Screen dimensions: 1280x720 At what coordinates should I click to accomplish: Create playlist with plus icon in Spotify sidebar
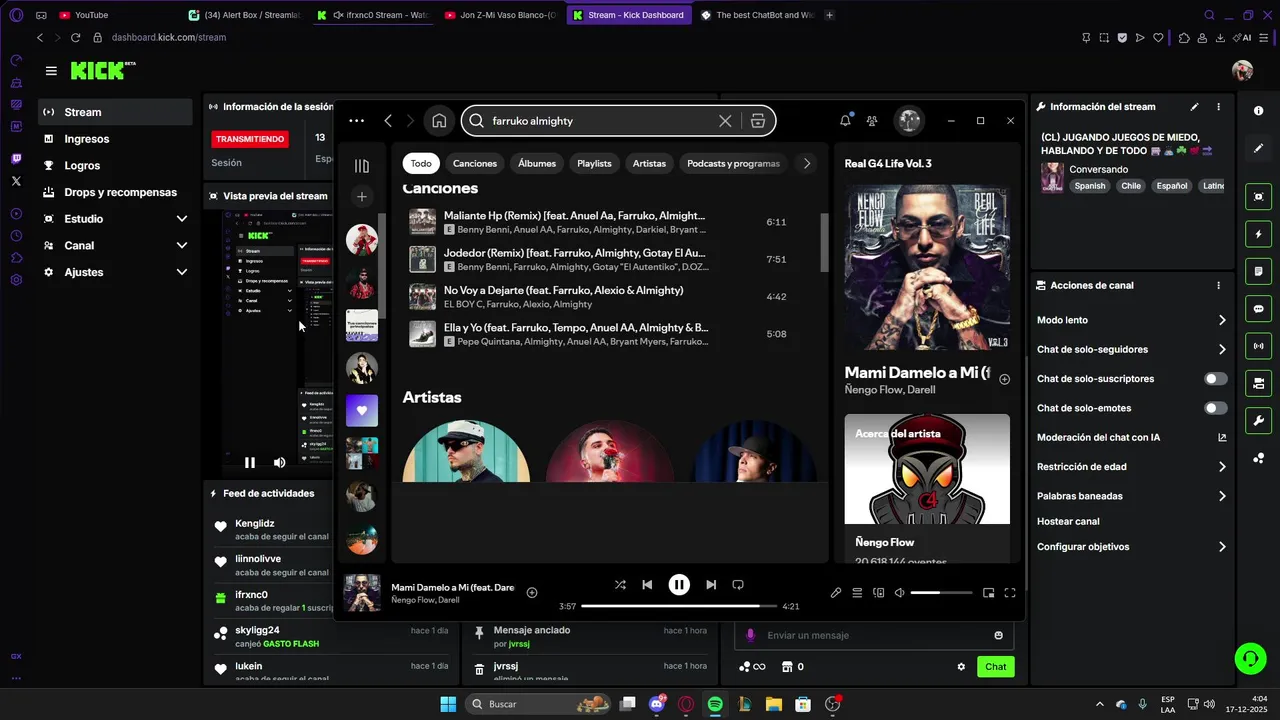[x=362, y=196]
